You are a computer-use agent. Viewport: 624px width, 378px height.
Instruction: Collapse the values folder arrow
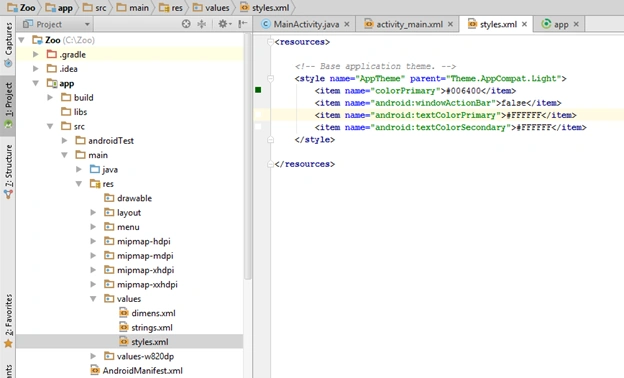(93, 298)
